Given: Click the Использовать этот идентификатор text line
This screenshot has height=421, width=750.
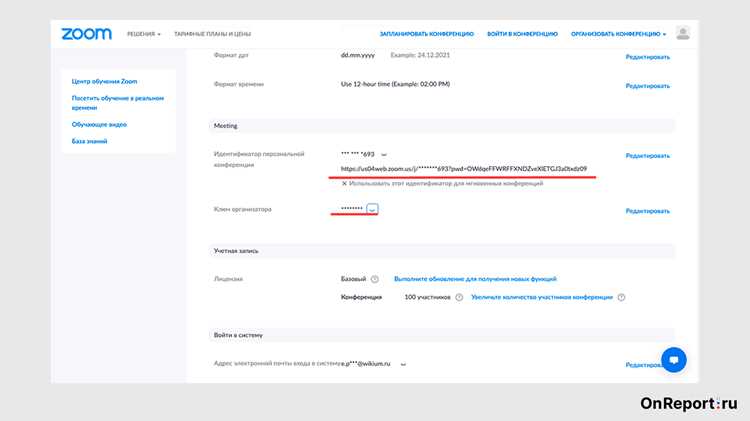Looking at the screenshot, I should coord(446,183).
